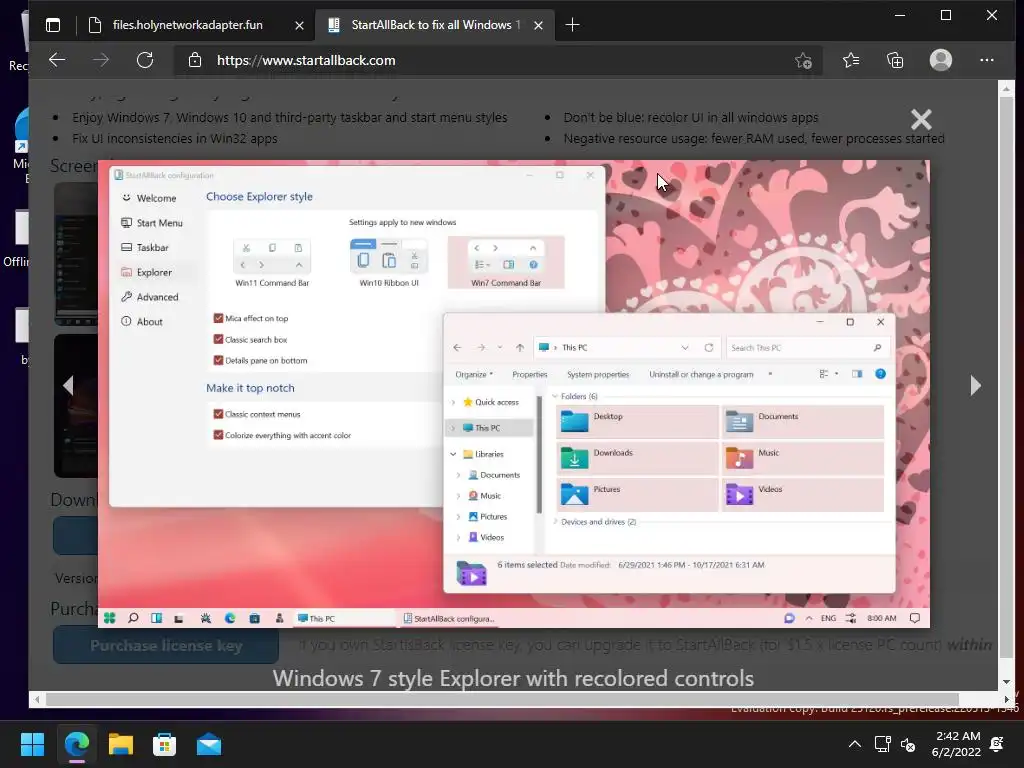1024x768 pixels.
Task: Toggle Classic context menus checkbox
Action: point(218,414)
